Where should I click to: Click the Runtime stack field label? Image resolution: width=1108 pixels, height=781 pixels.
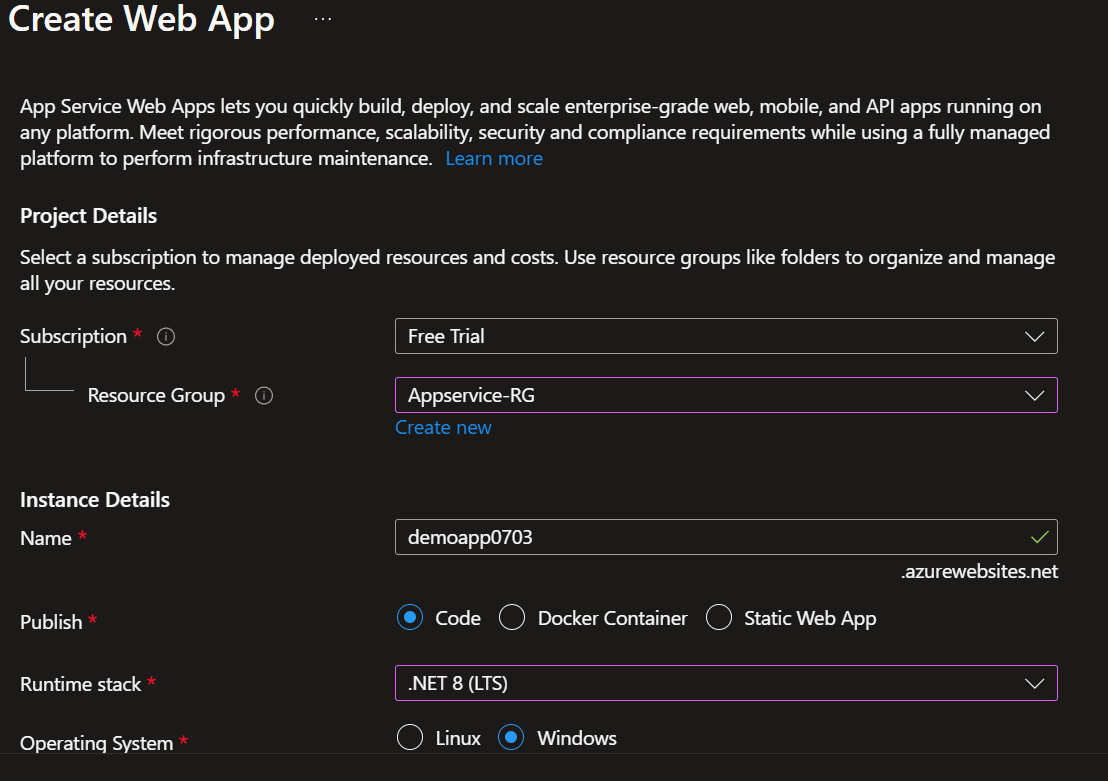point(81,684)
